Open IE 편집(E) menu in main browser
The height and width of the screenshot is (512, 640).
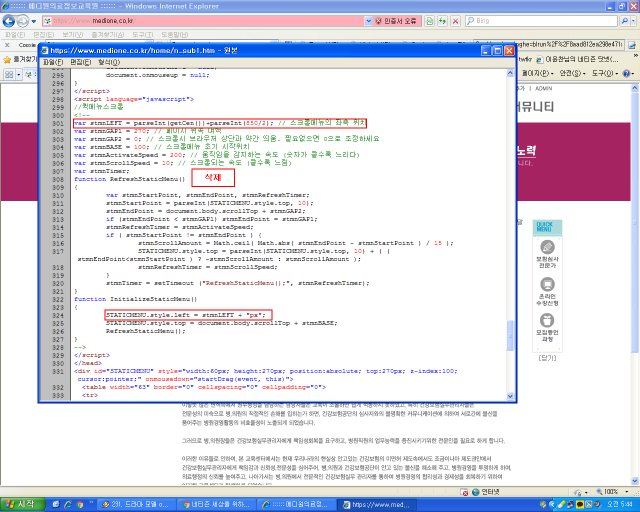point(43,35)
